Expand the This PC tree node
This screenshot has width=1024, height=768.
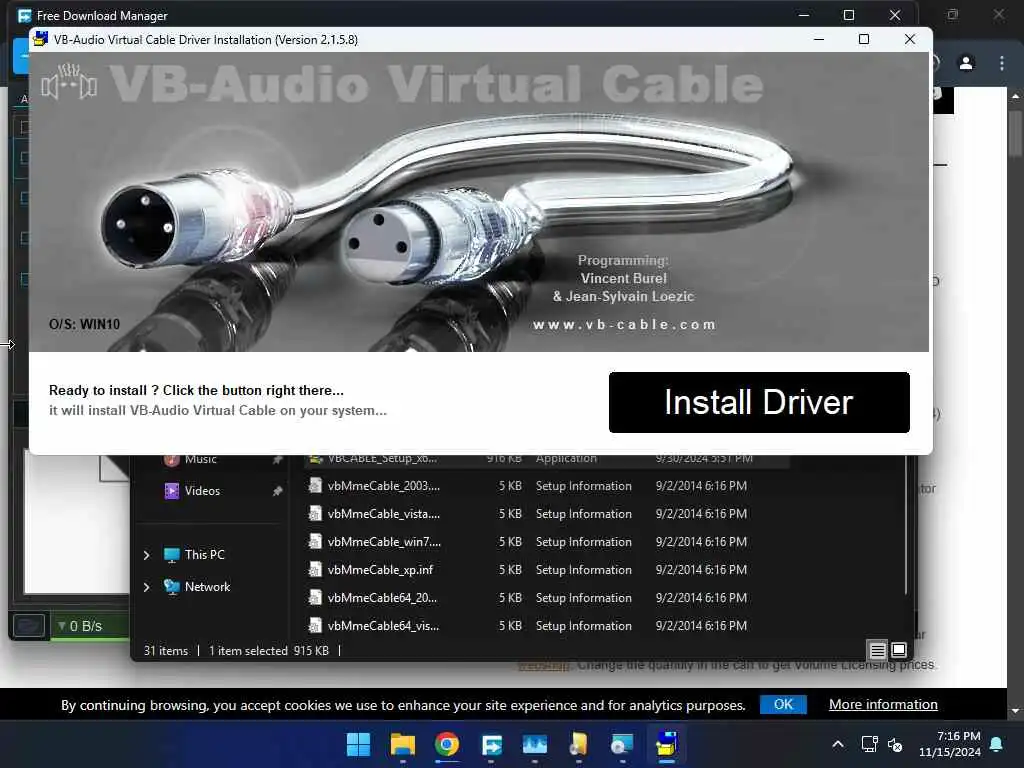click(x=147, y=555)
